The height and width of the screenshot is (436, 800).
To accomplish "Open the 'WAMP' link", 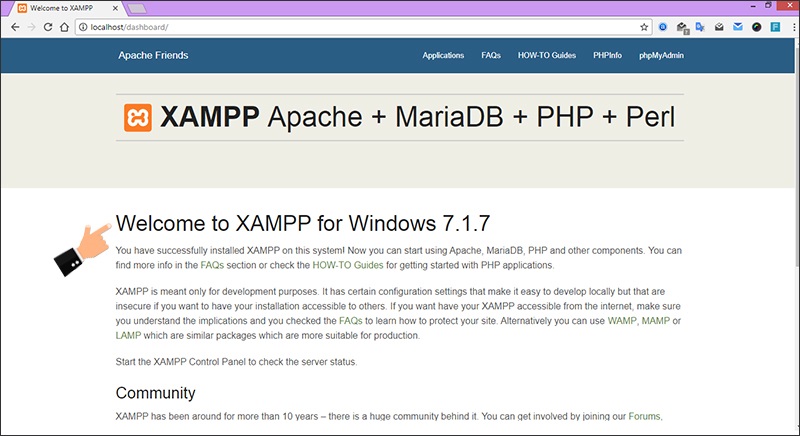I will click(x=622, y=321).
